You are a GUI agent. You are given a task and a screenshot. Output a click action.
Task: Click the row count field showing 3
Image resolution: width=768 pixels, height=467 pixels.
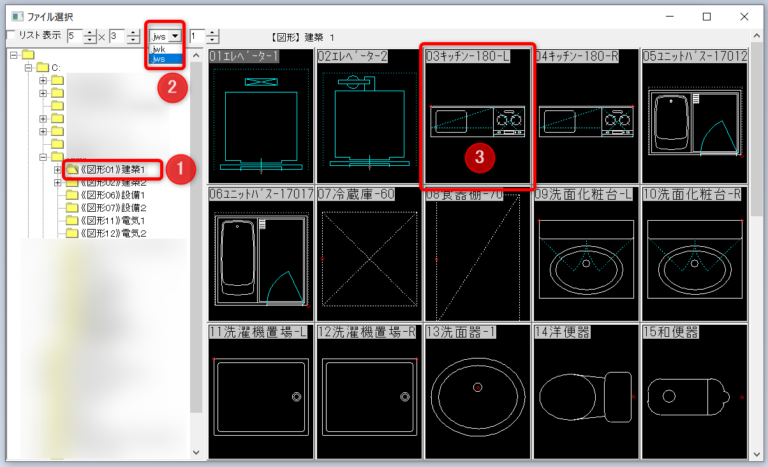point(118,36)
